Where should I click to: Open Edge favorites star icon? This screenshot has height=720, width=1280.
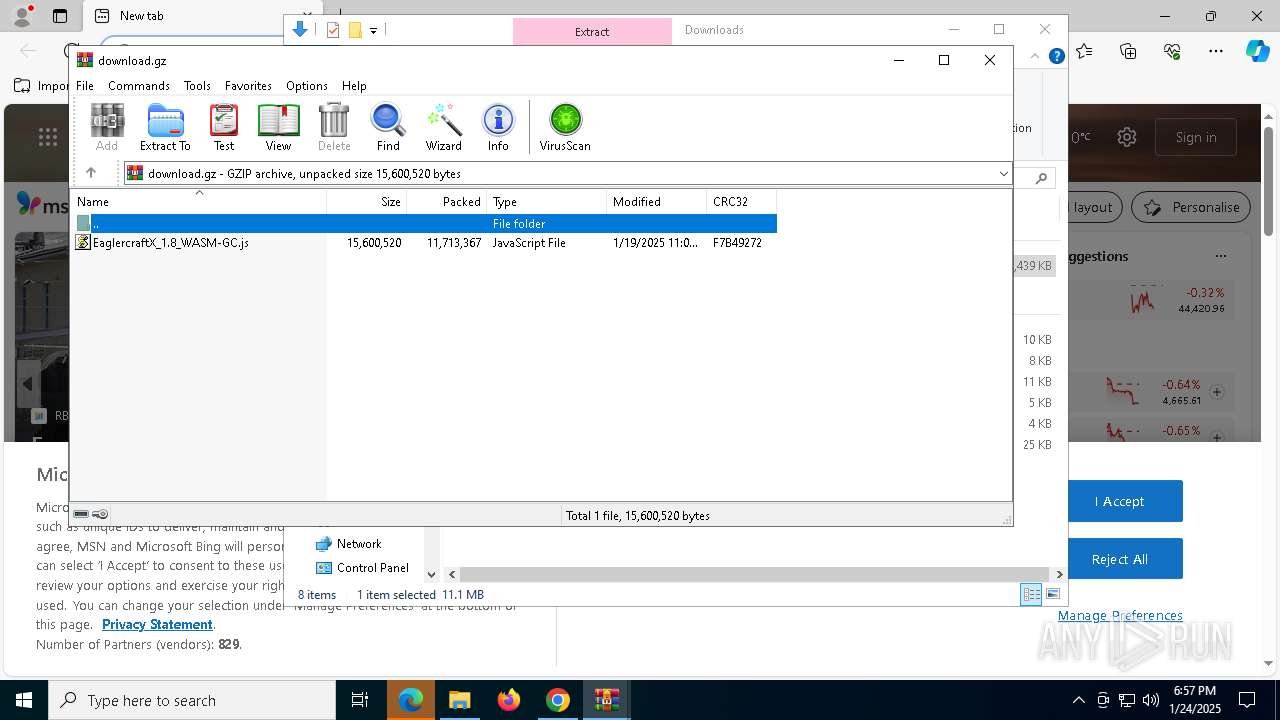tap(1085, 51)
